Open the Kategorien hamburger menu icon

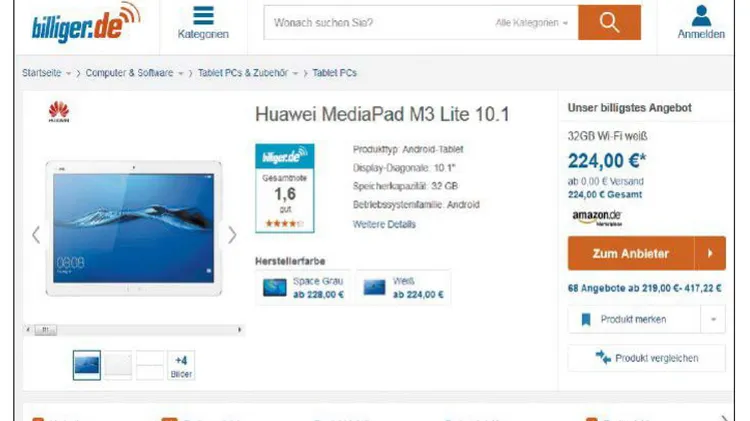203,16
